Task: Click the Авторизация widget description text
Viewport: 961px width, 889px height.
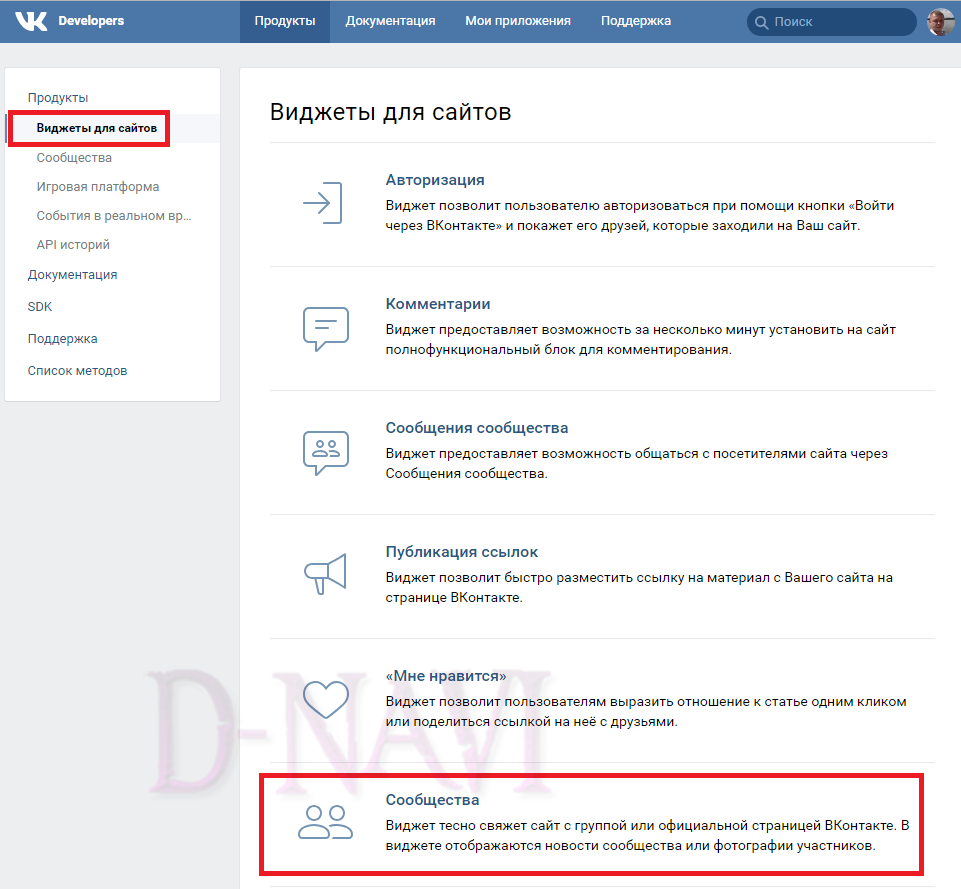Action: point(640,216)
